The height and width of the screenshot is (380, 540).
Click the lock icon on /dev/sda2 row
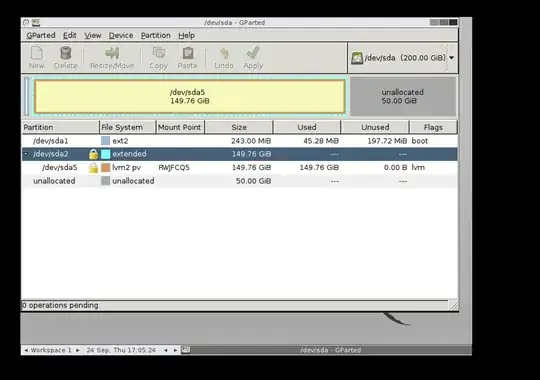click(93, 154)
